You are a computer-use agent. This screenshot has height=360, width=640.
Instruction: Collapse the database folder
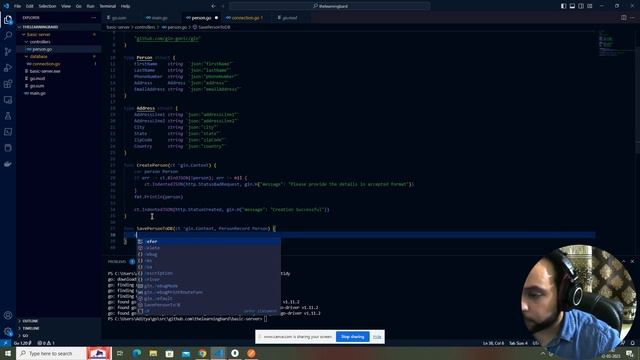tap(38, 56)
